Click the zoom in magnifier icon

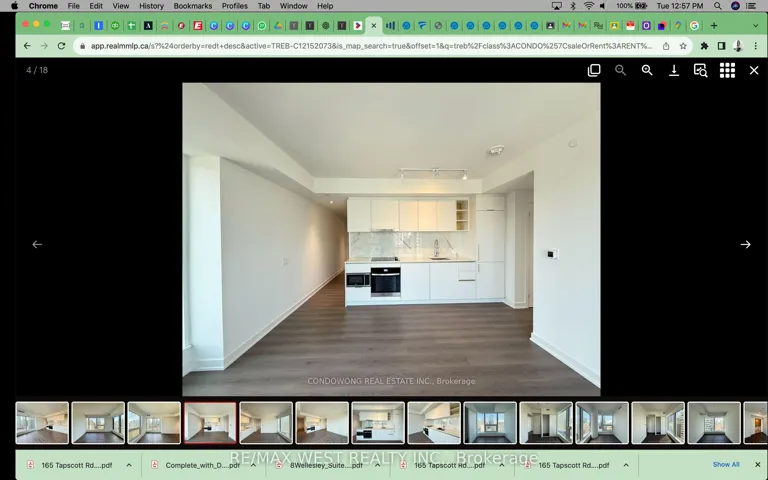[x=647, y=70]
